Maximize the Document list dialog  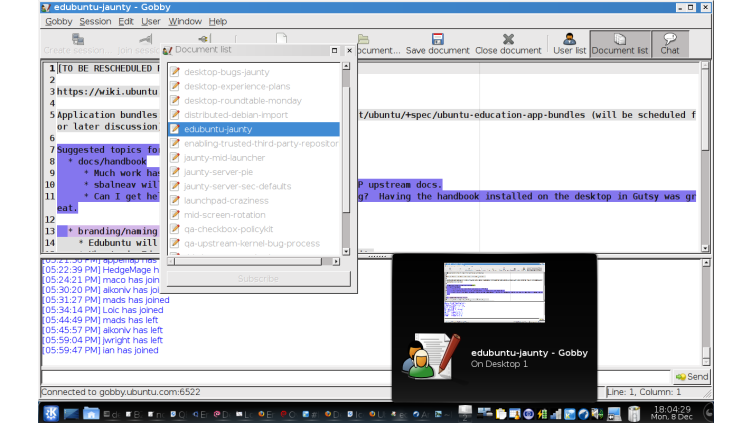point(334,50)
